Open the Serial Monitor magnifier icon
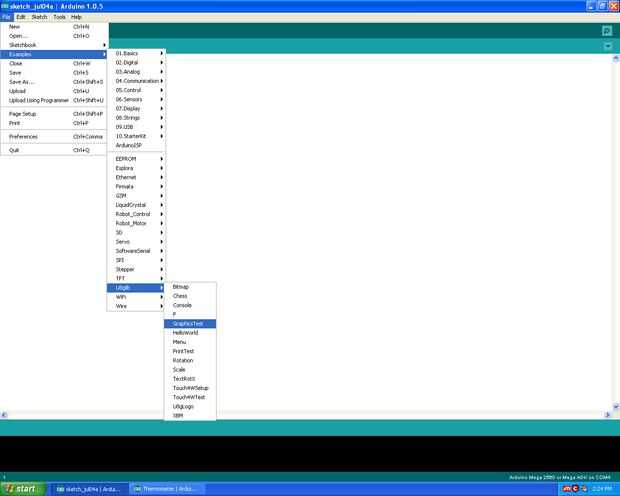 click(x=607, y=31)
